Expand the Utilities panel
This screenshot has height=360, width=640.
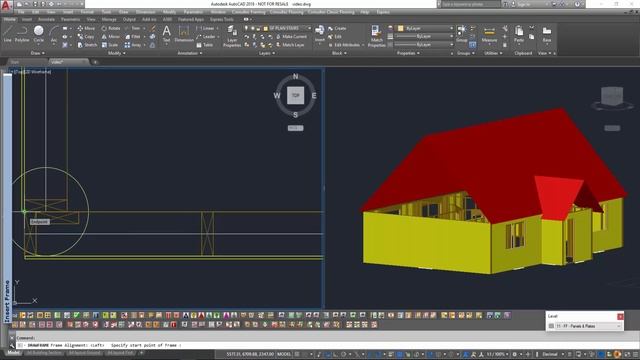point(493,53)
